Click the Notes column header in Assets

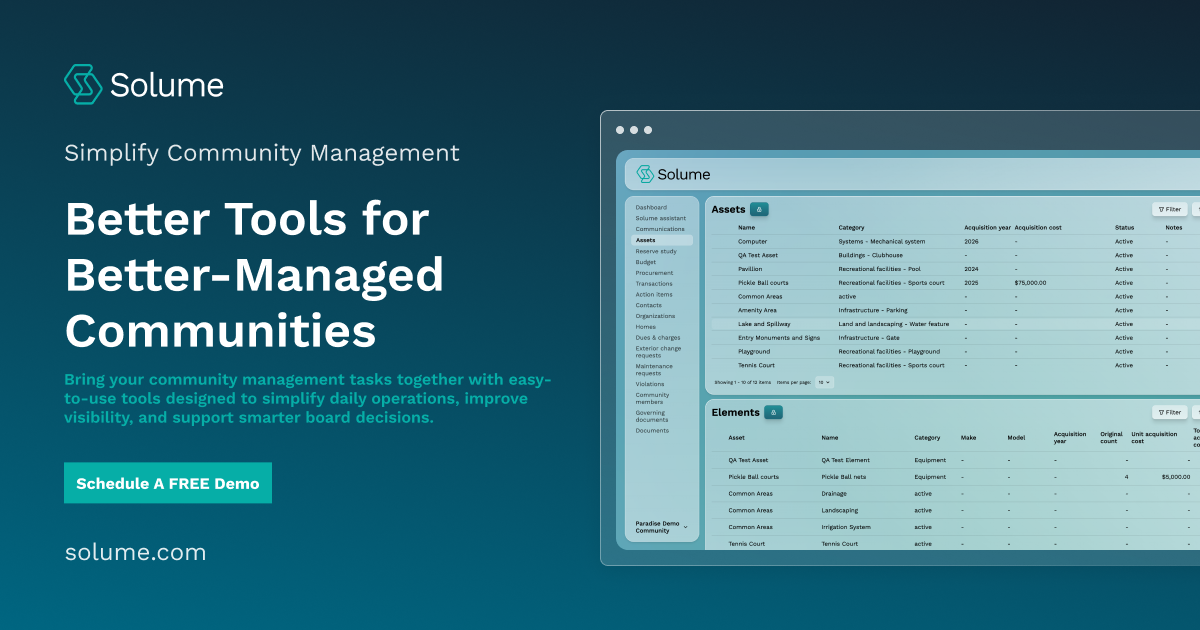pos(1174,228)
